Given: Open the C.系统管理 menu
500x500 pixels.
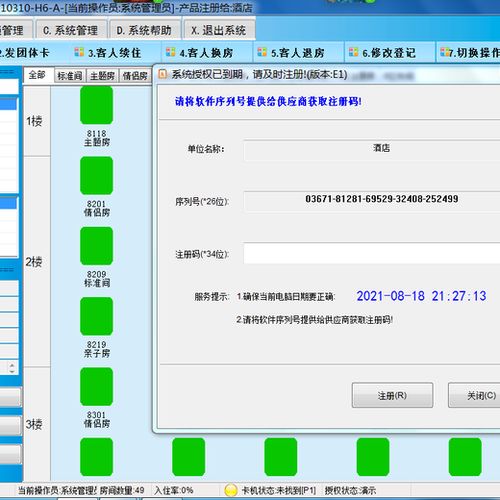Looking at the screenshot, I should pos(71,30).
